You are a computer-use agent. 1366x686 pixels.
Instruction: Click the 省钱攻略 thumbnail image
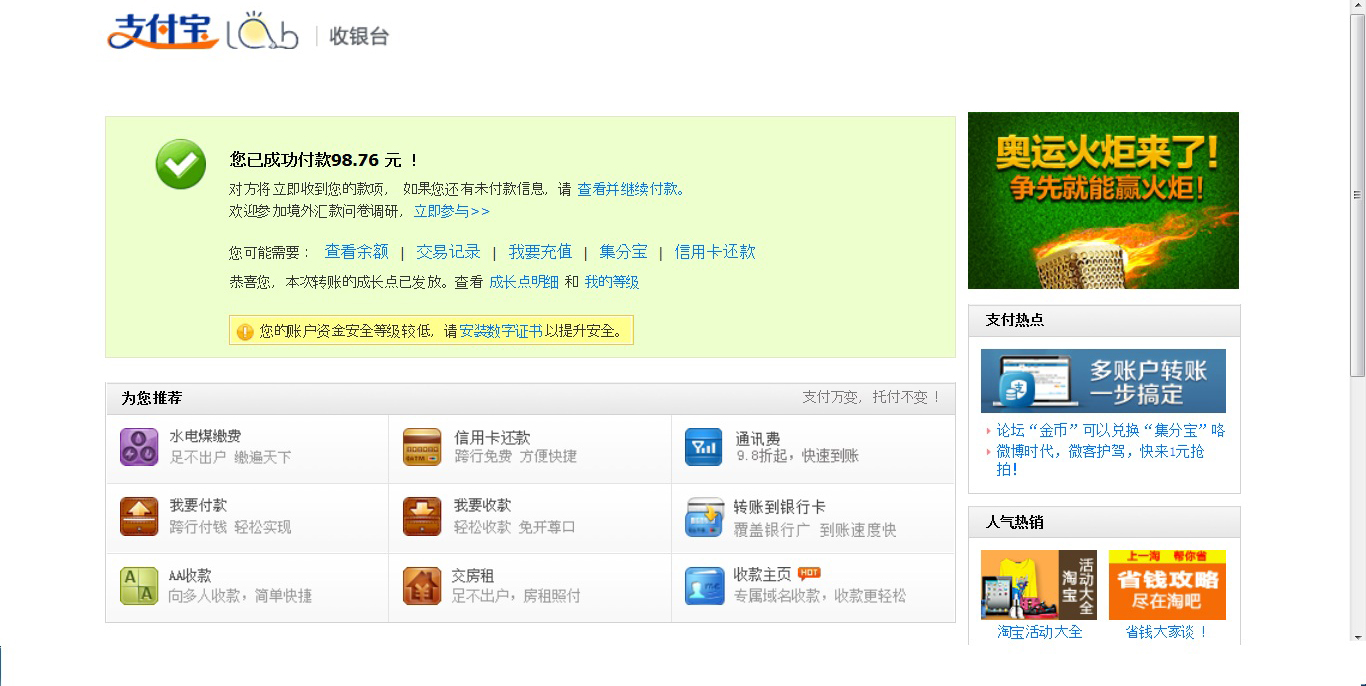[1167, 585]
